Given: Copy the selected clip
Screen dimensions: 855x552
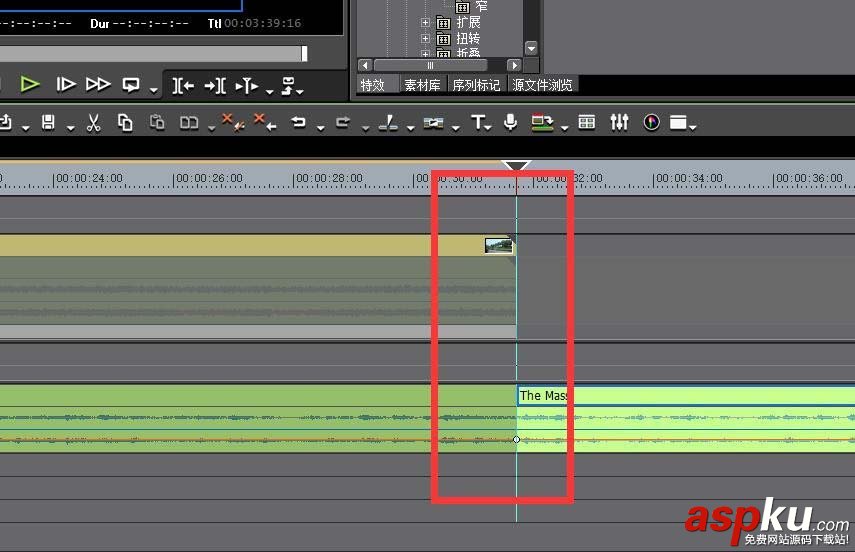Looking at the screenshot, I should (125, 123).
